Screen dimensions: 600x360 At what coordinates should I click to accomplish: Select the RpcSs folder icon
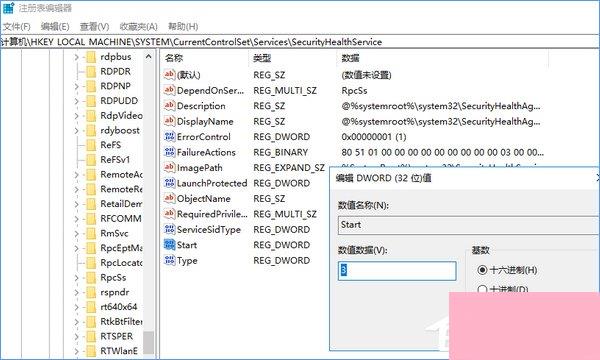coord(91,278)
